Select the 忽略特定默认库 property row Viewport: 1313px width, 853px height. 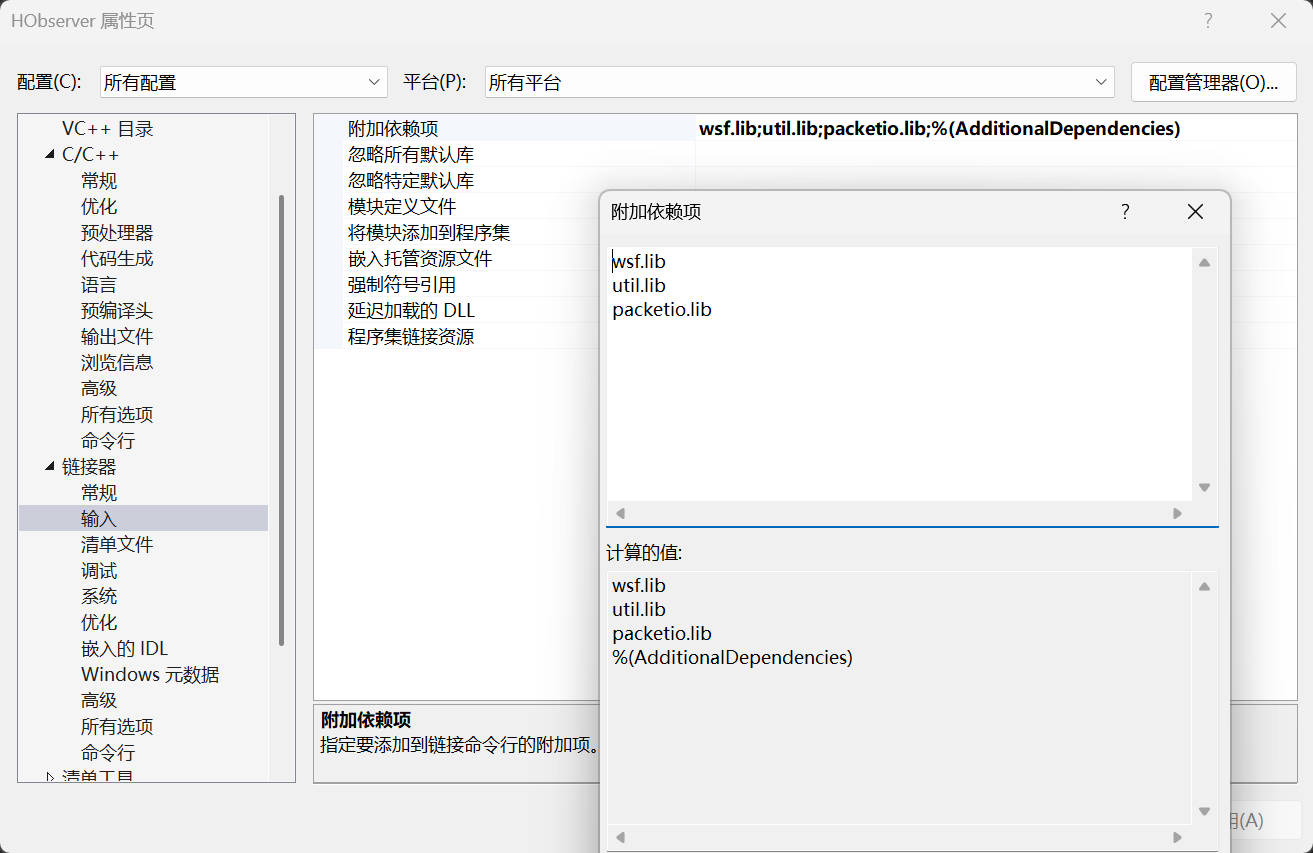411,181
